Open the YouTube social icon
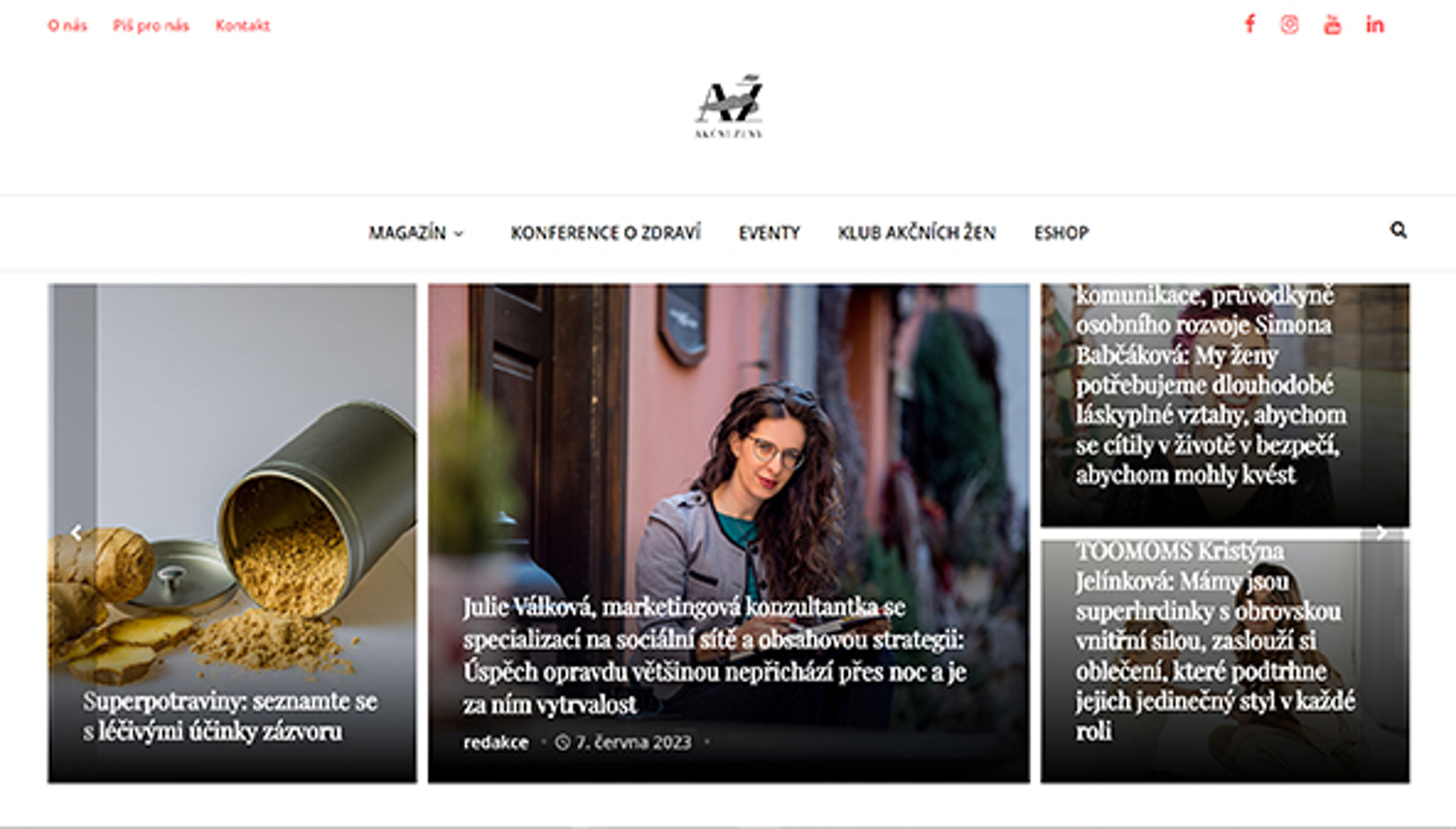Viewport: 1456px width, 829px height. point(1332,25)
